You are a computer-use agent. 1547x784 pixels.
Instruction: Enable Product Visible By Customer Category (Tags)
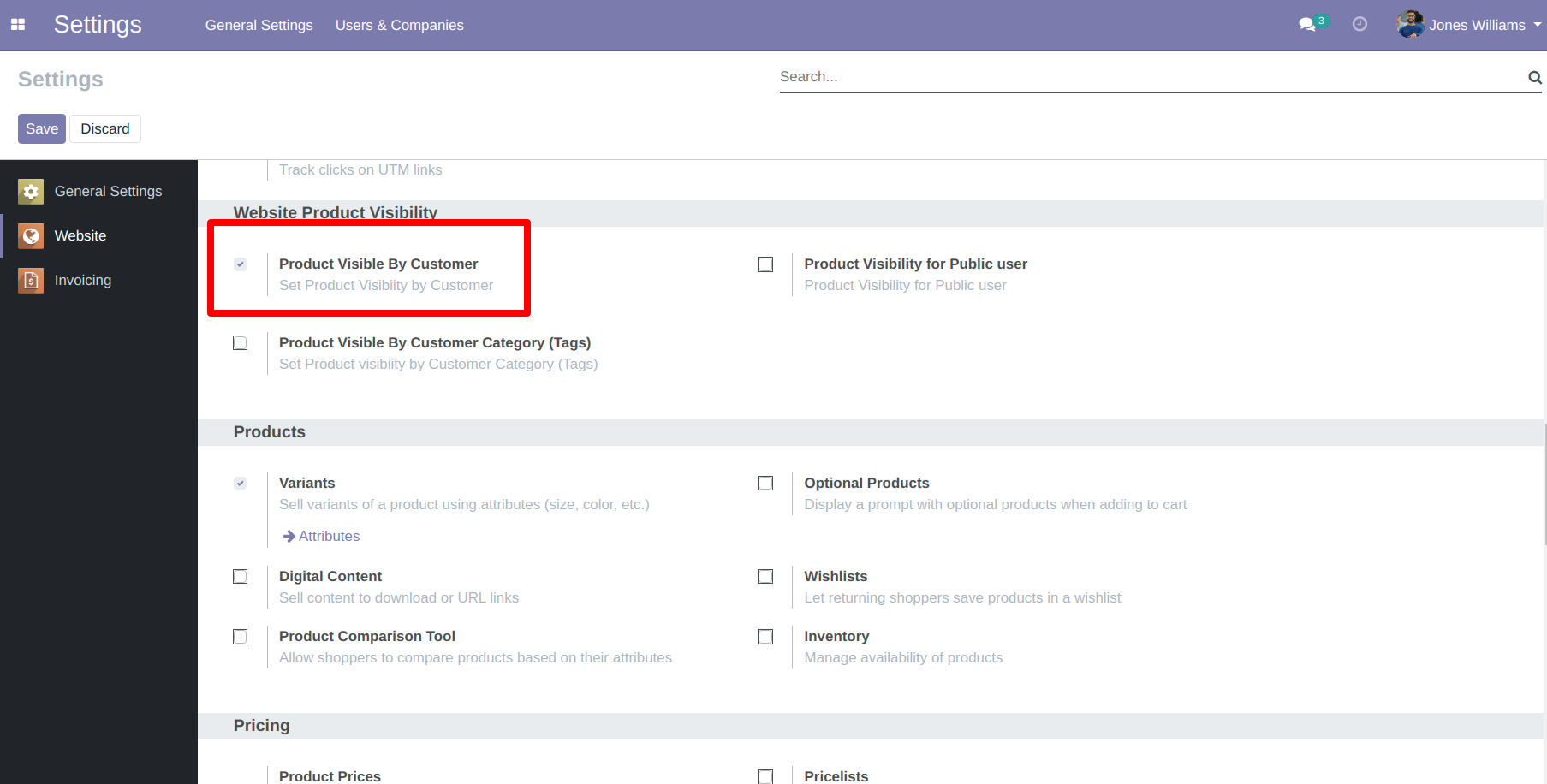241,343
